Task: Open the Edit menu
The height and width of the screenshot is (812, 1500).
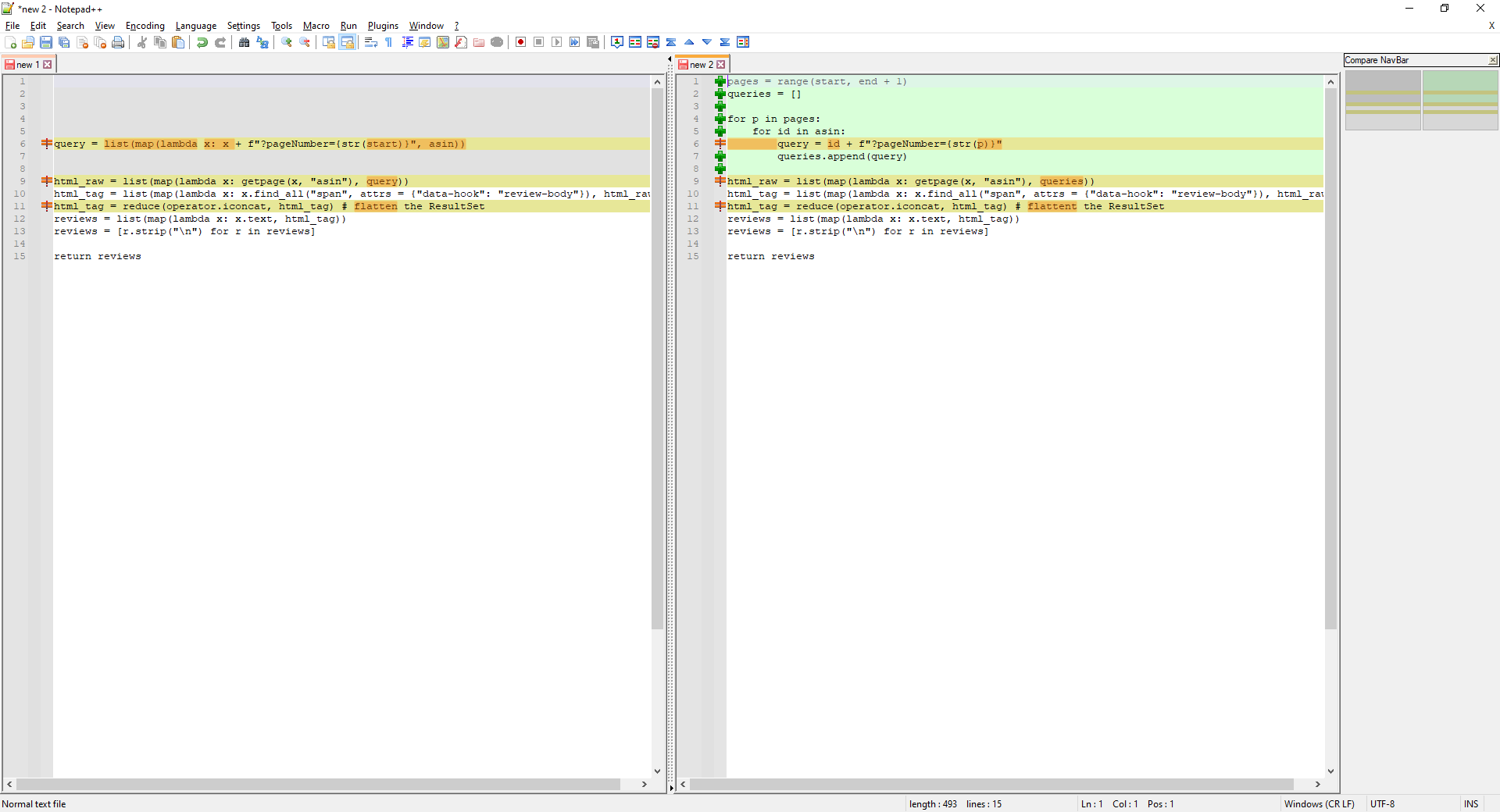Action: [38, 26]
